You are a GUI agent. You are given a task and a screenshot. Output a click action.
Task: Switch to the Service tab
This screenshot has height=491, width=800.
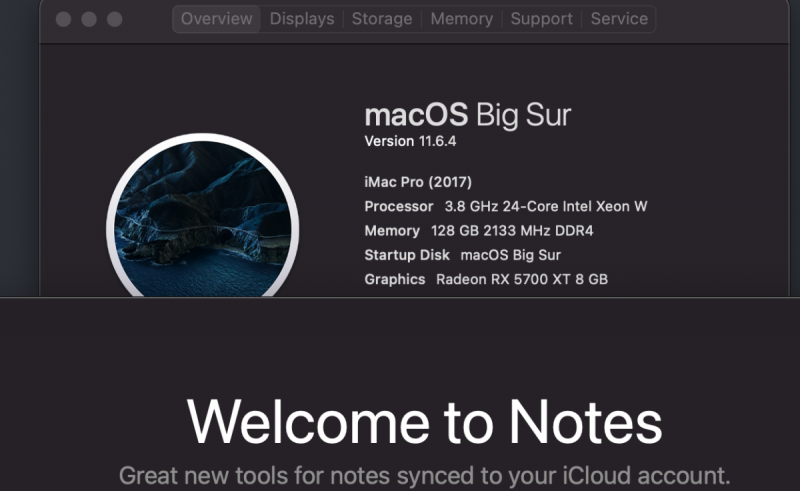tap(619, 19)
